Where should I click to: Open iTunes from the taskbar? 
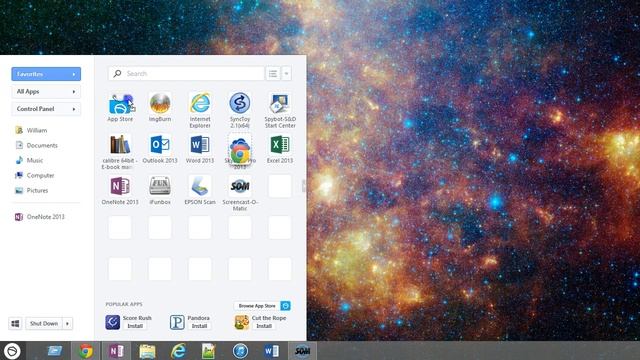(240, 351)
